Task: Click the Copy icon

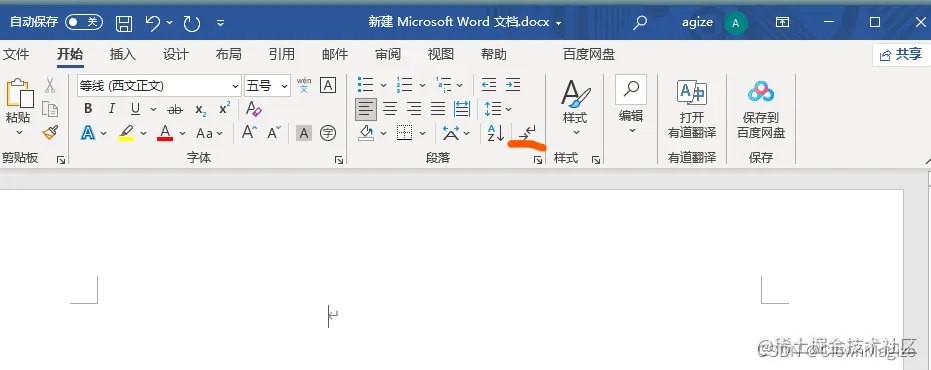Action: pos(50,109)
